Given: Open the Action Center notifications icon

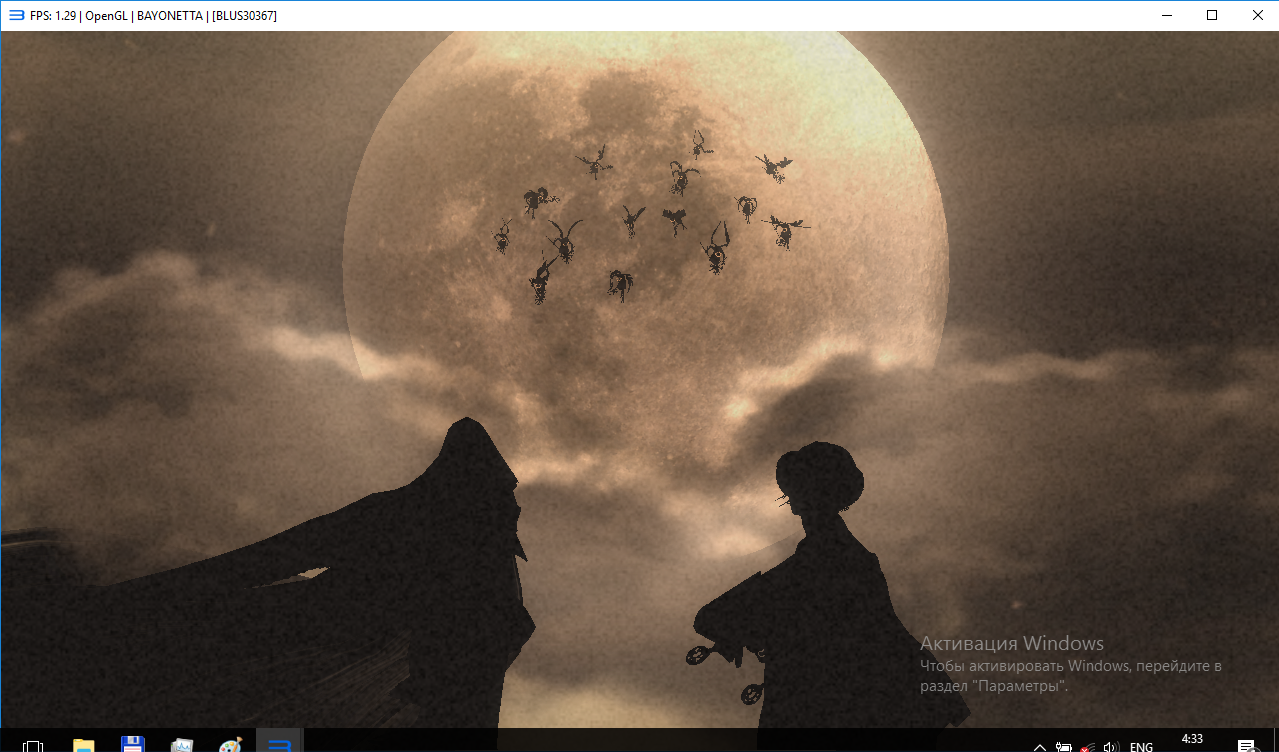Looking at the screenshot, I should pyautogui.click(x=1247, y=746).
